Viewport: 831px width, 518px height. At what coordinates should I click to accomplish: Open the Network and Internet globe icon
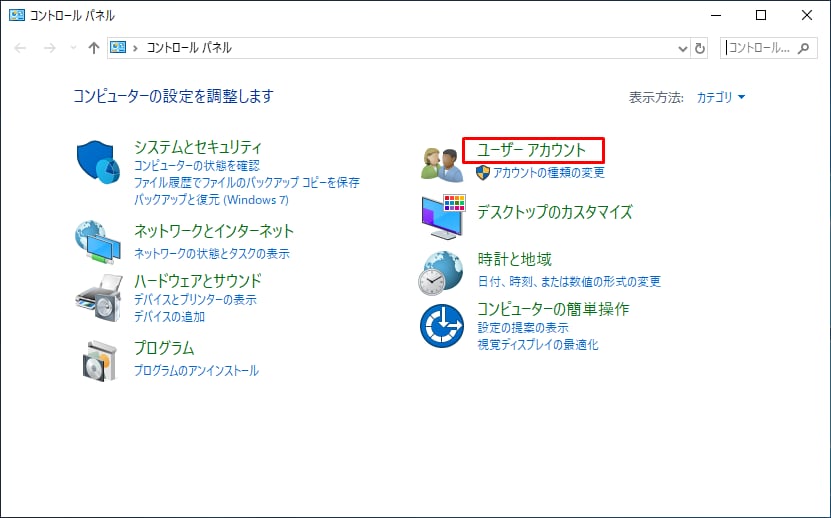[x=98, y=242]
